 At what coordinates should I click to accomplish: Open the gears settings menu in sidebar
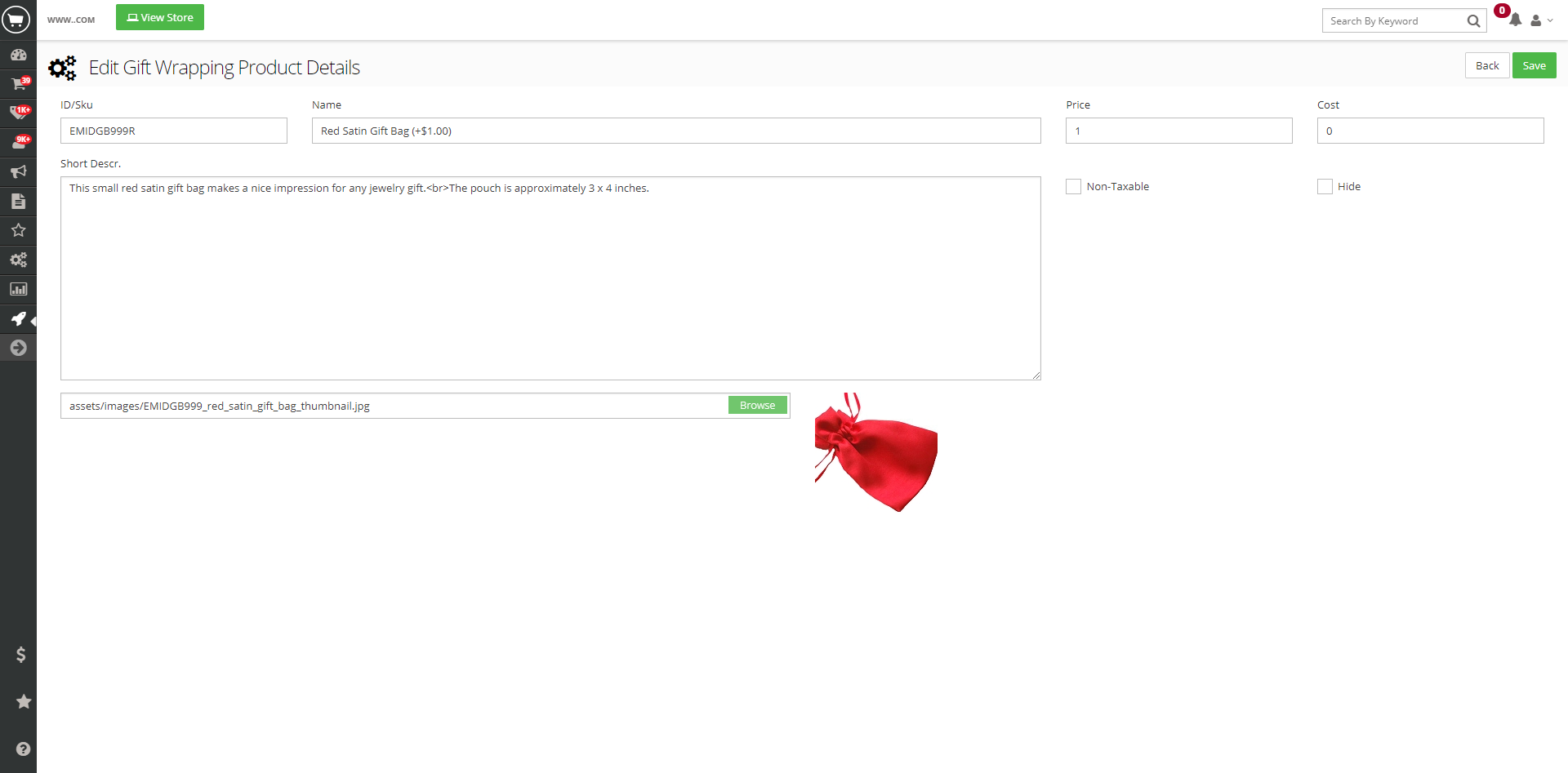18,260
